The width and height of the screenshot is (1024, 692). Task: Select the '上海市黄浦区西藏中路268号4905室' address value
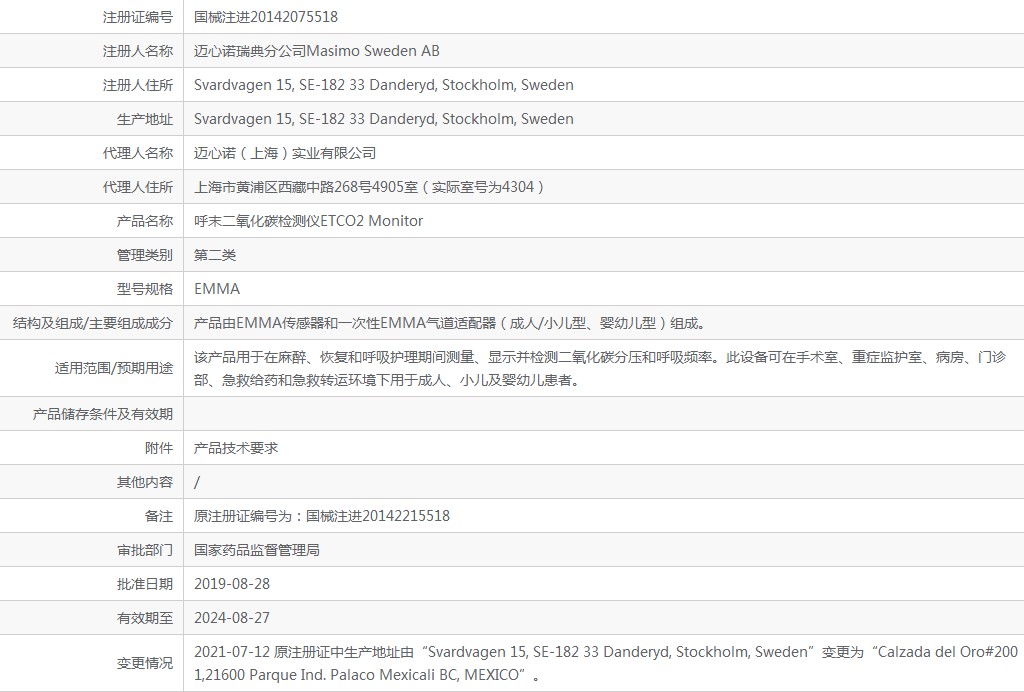click(x=370, y=187)
